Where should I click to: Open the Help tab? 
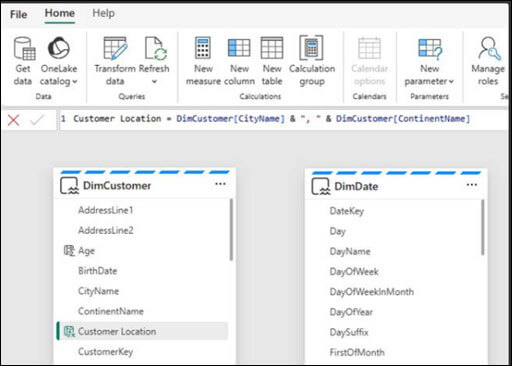103,14
